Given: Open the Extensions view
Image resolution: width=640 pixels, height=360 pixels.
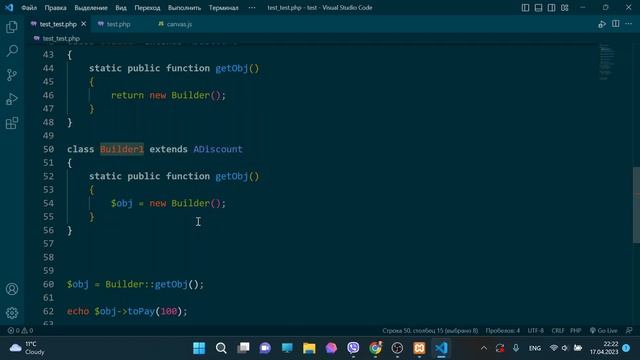Looking at the screenshot, I should 12,123.
